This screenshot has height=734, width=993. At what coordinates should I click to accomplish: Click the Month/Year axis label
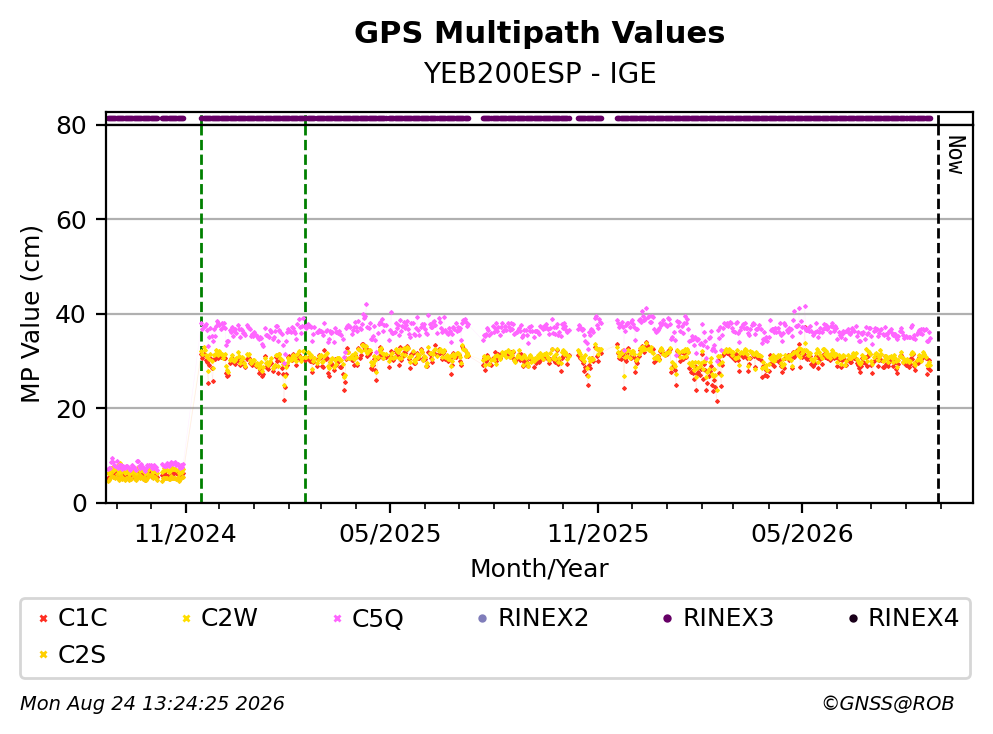click(540, 569)
